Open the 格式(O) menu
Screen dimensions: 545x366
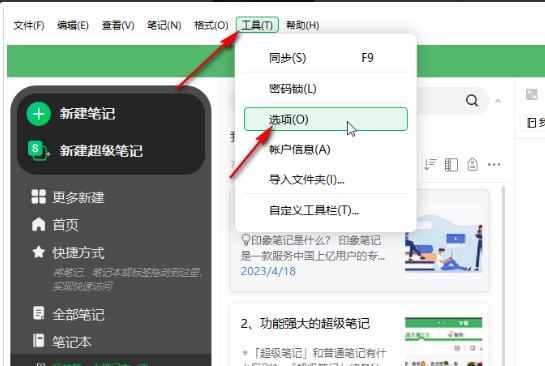click(211, 25)
